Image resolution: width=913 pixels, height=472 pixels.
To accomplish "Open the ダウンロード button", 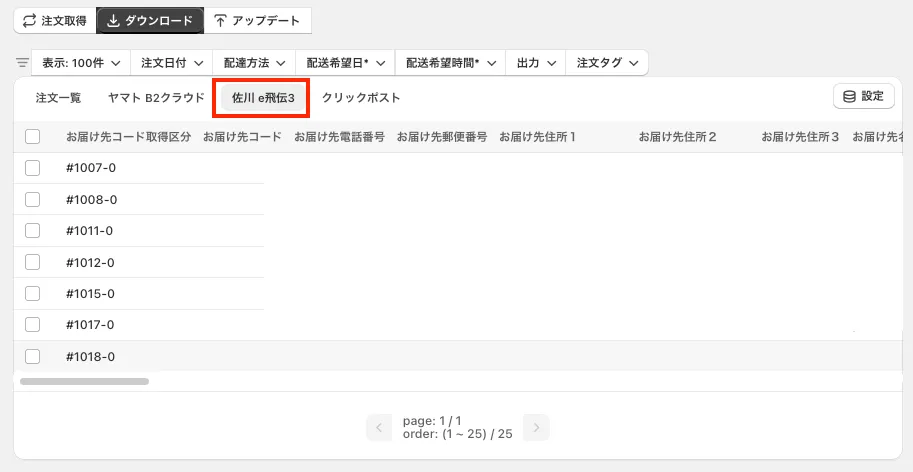I will 150,20.
